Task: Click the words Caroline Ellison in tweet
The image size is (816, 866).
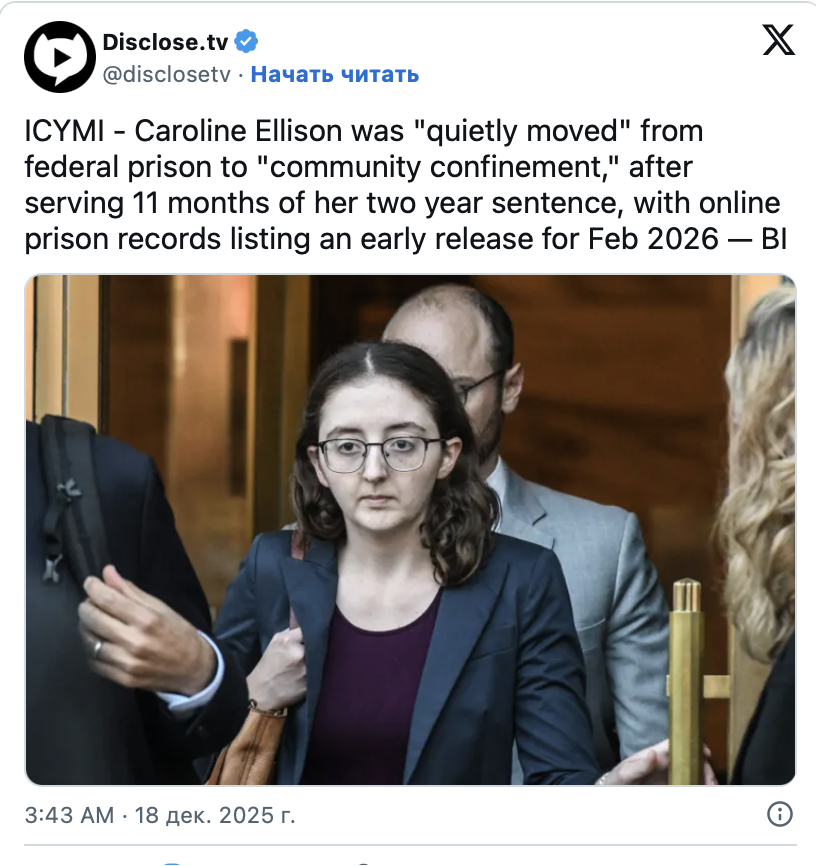Action: pyautogui.click(x=239, y=131)
